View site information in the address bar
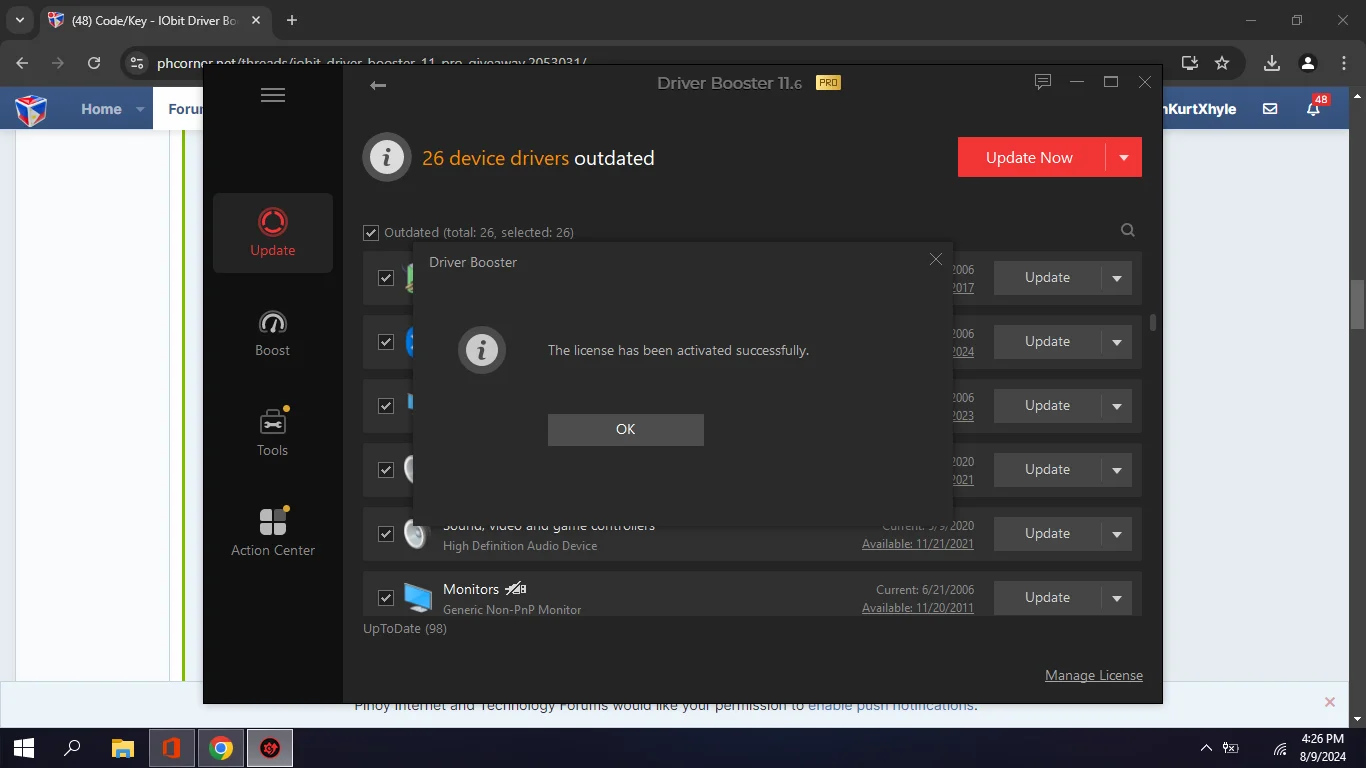 [x=137, y=62]
